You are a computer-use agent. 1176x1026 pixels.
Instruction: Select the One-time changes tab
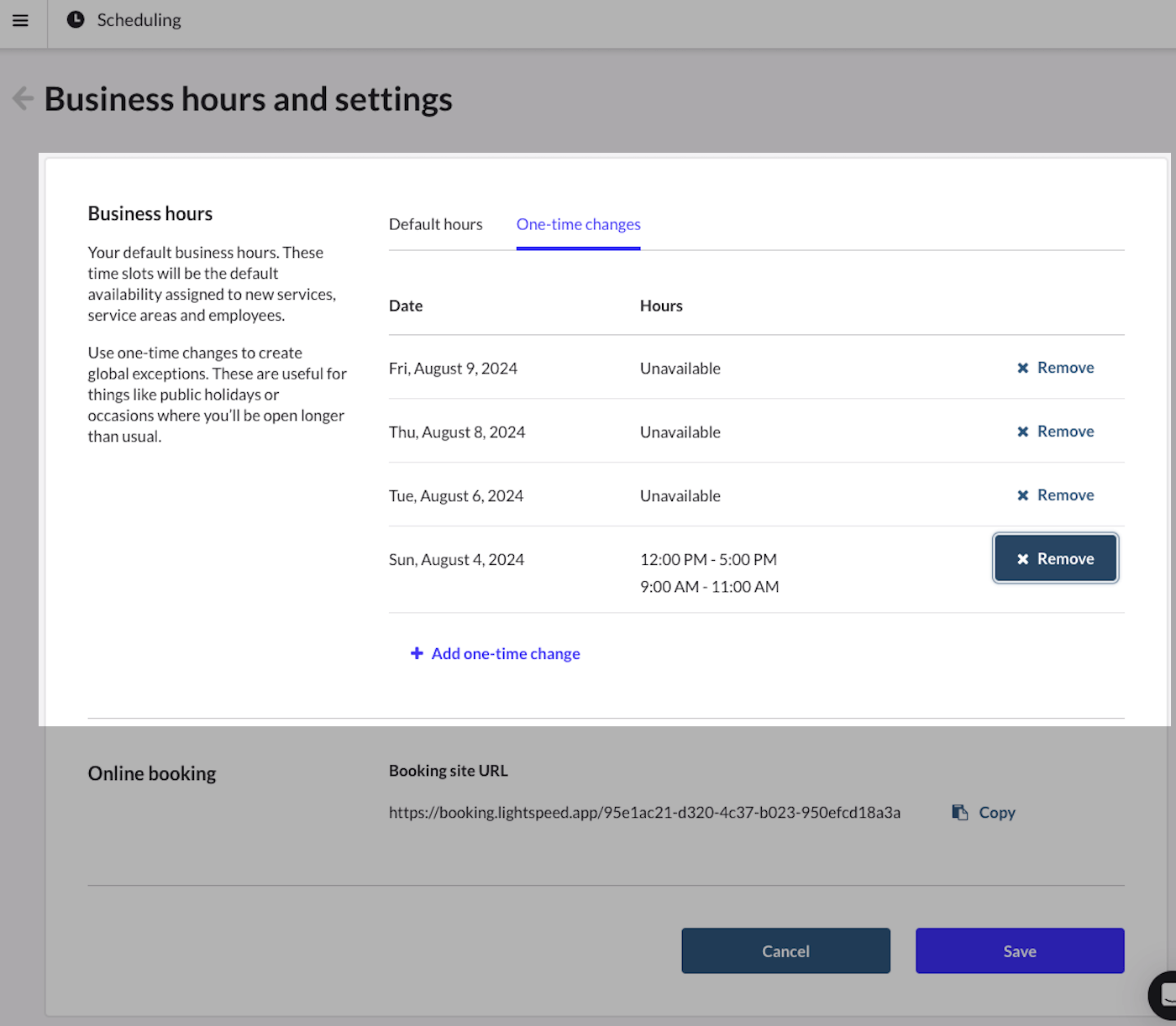(578, 224)
